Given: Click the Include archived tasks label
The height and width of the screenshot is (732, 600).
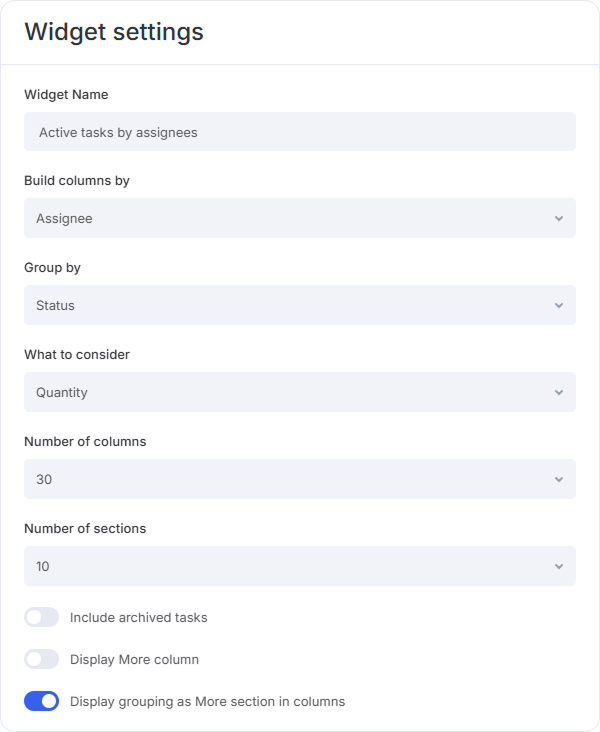Looking at the screenshot, I should click(x=138, y=617).
